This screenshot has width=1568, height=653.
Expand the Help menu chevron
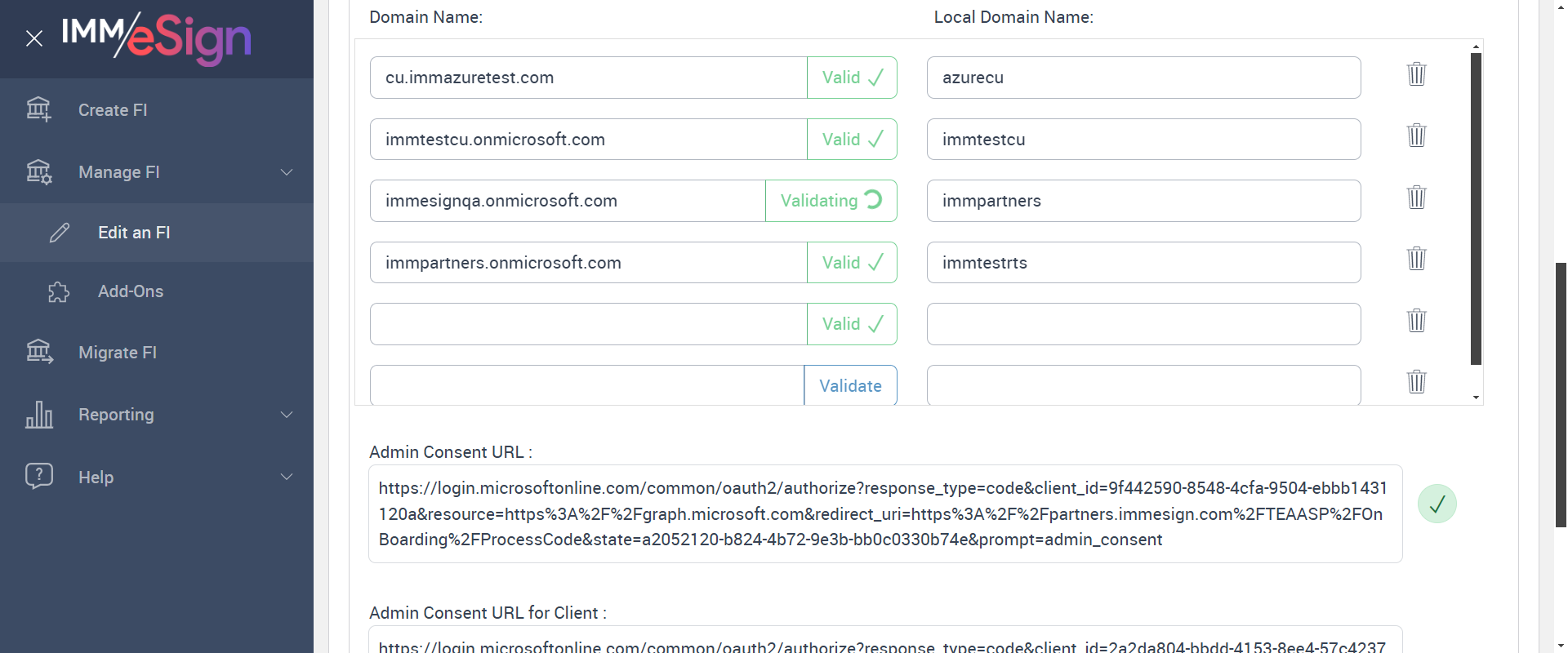coord(287,477)
